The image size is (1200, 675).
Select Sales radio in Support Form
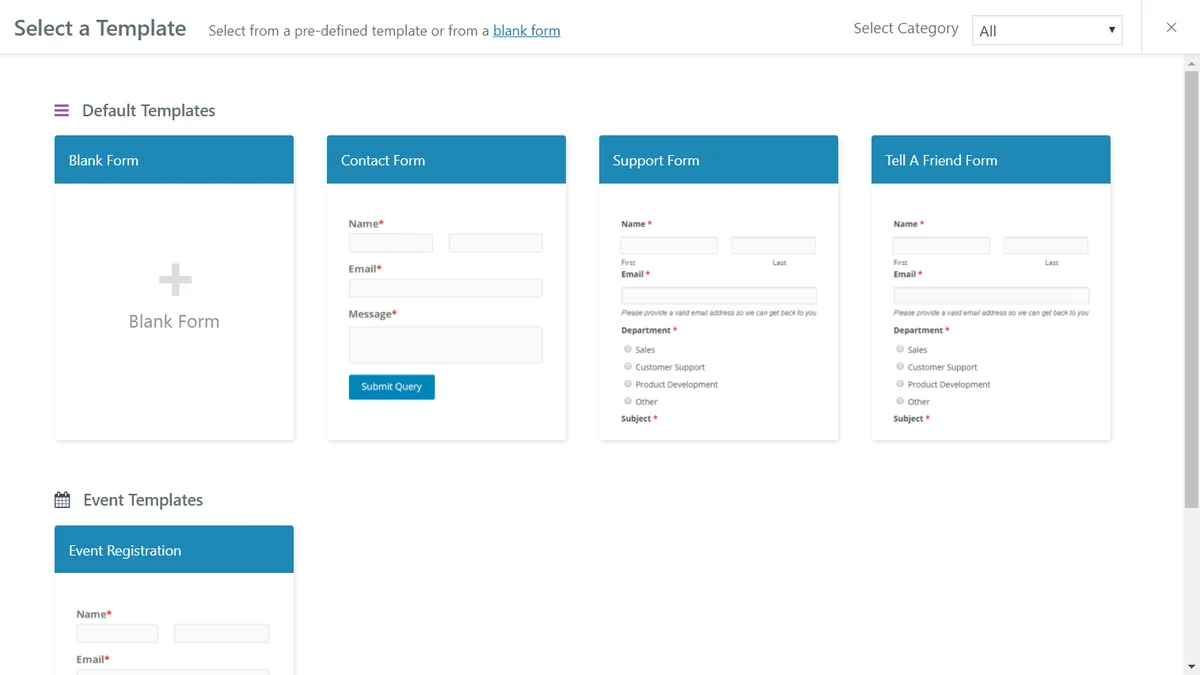628,349
